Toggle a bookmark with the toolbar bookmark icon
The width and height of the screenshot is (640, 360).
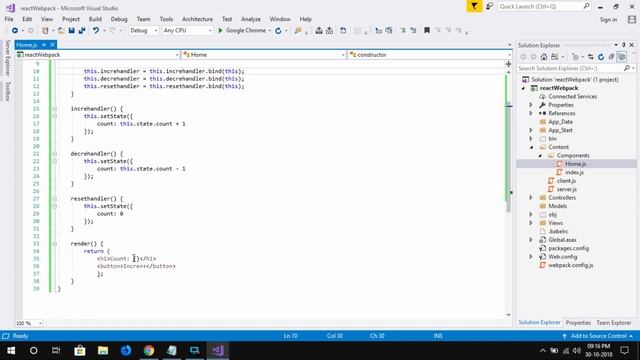[427, 31]
